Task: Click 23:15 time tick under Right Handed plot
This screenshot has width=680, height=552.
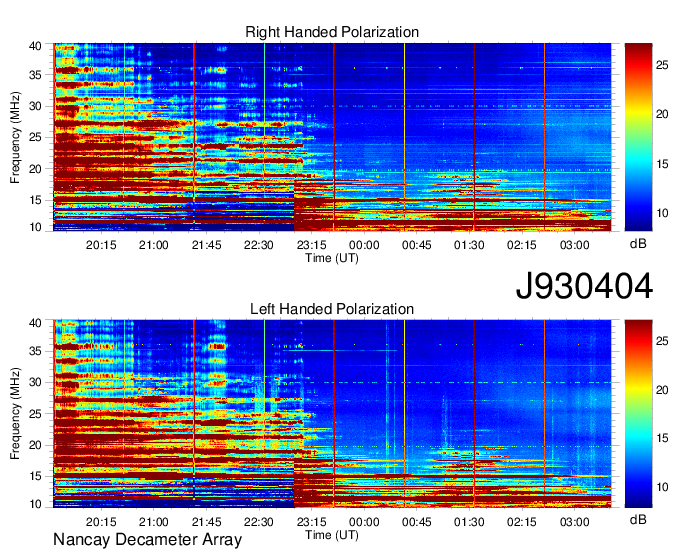Action: click(x=311, y=245)
